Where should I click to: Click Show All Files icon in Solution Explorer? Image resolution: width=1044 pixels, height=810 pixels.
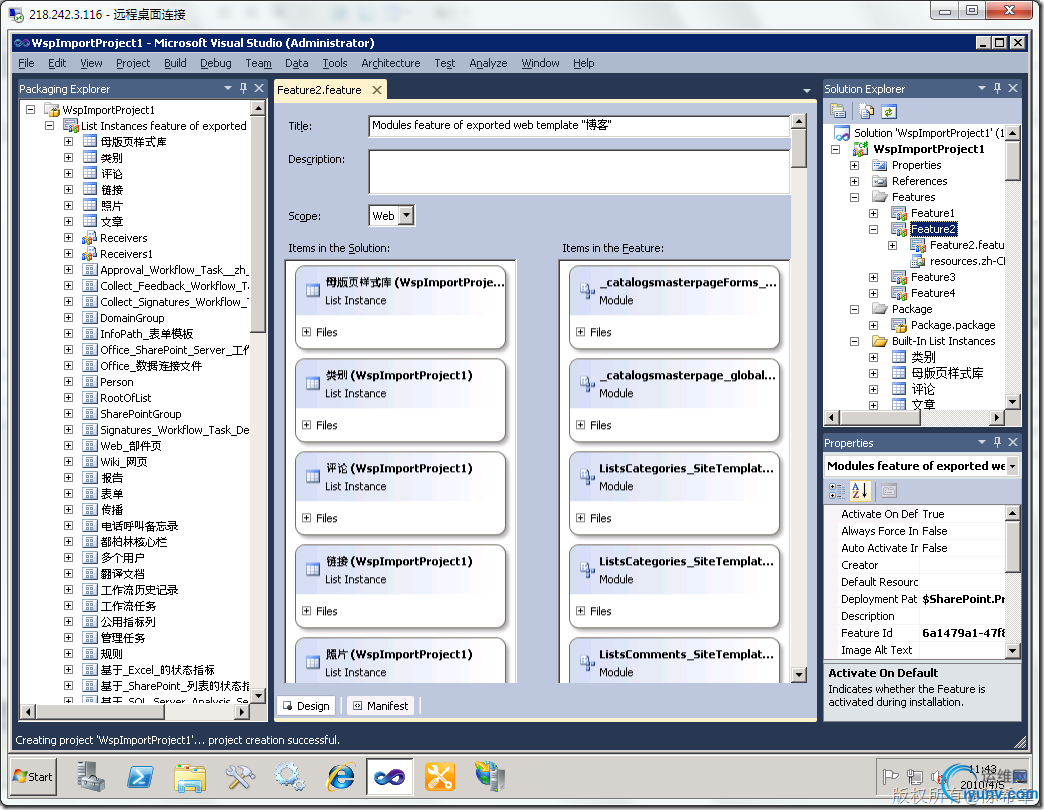(x=866, y=111)
